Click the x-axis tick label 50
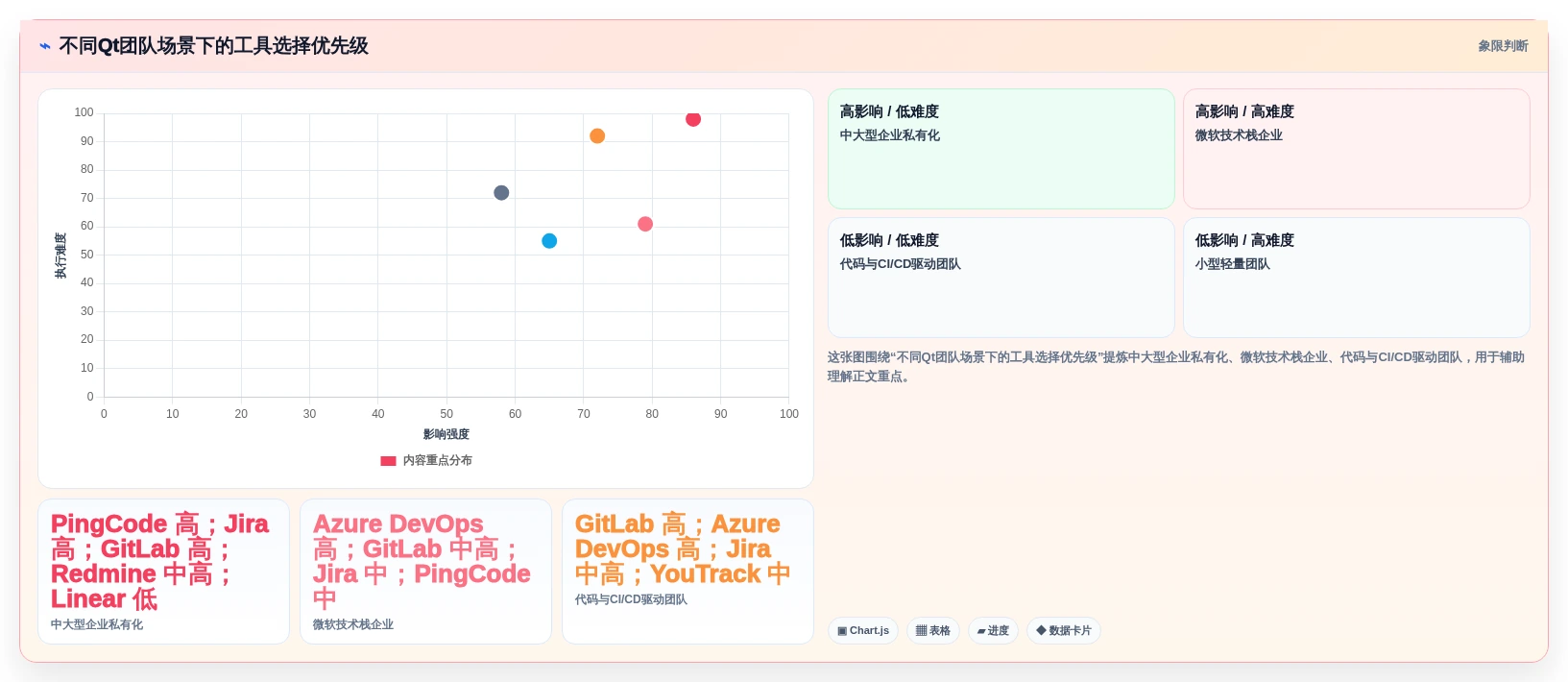The width and height of the screenshot is (1568, 682). [x=446, y=414]
